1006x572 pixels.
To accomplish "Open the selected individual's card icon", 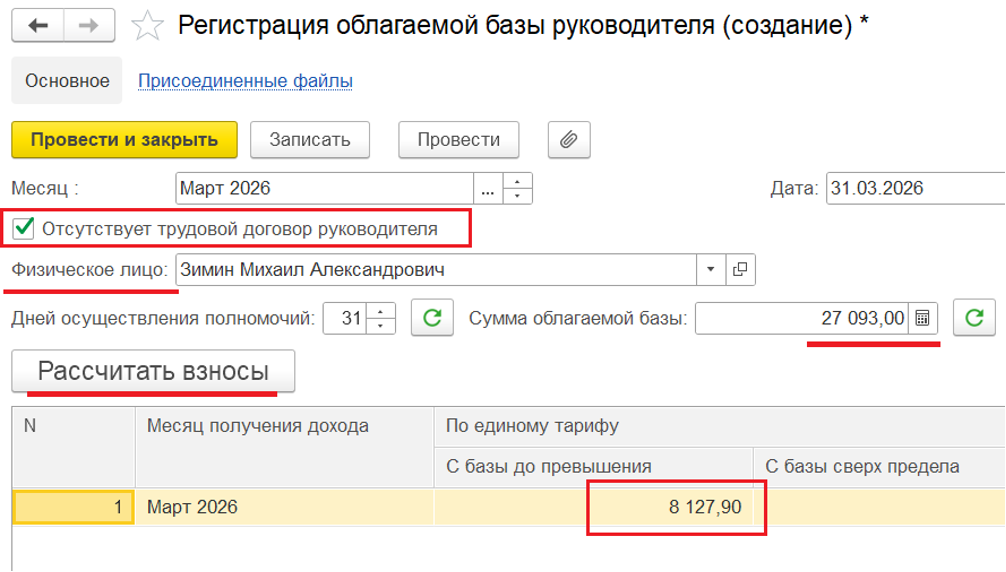I will [x=740, y=270].
